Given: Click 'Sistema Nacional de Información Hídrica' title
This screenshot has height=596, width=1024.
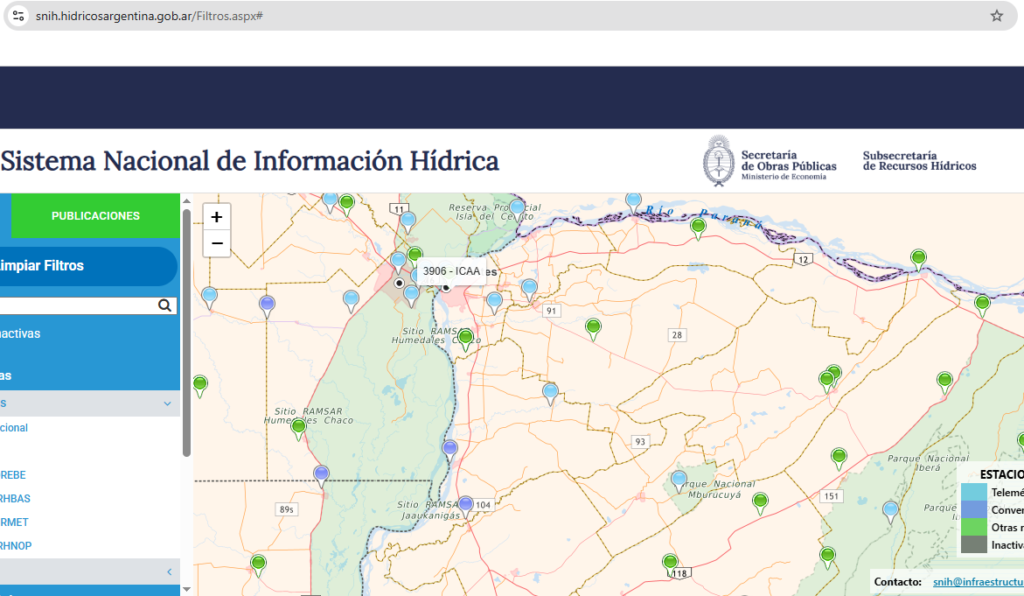Looking at the screenshot, I should 249,161.
